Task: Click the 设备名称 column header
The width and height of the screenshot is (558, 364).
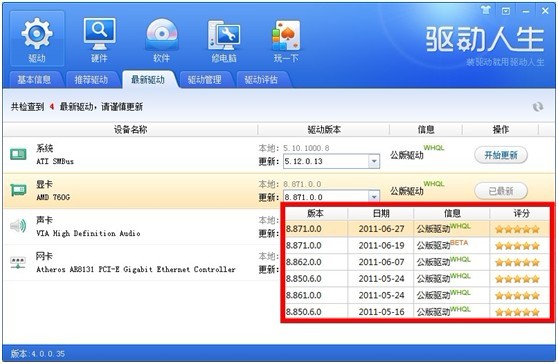Action: pos(130,130)
